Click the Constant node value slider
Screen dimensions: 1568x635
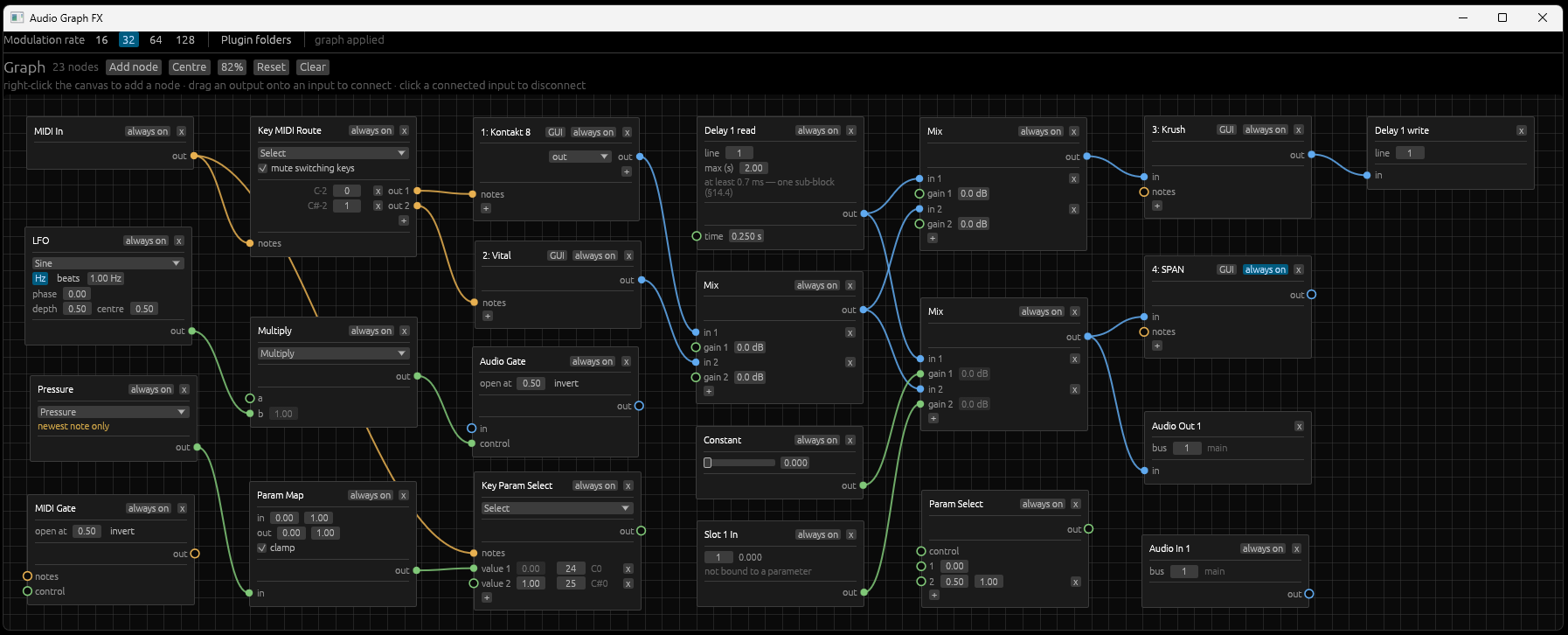coord(739,463)
